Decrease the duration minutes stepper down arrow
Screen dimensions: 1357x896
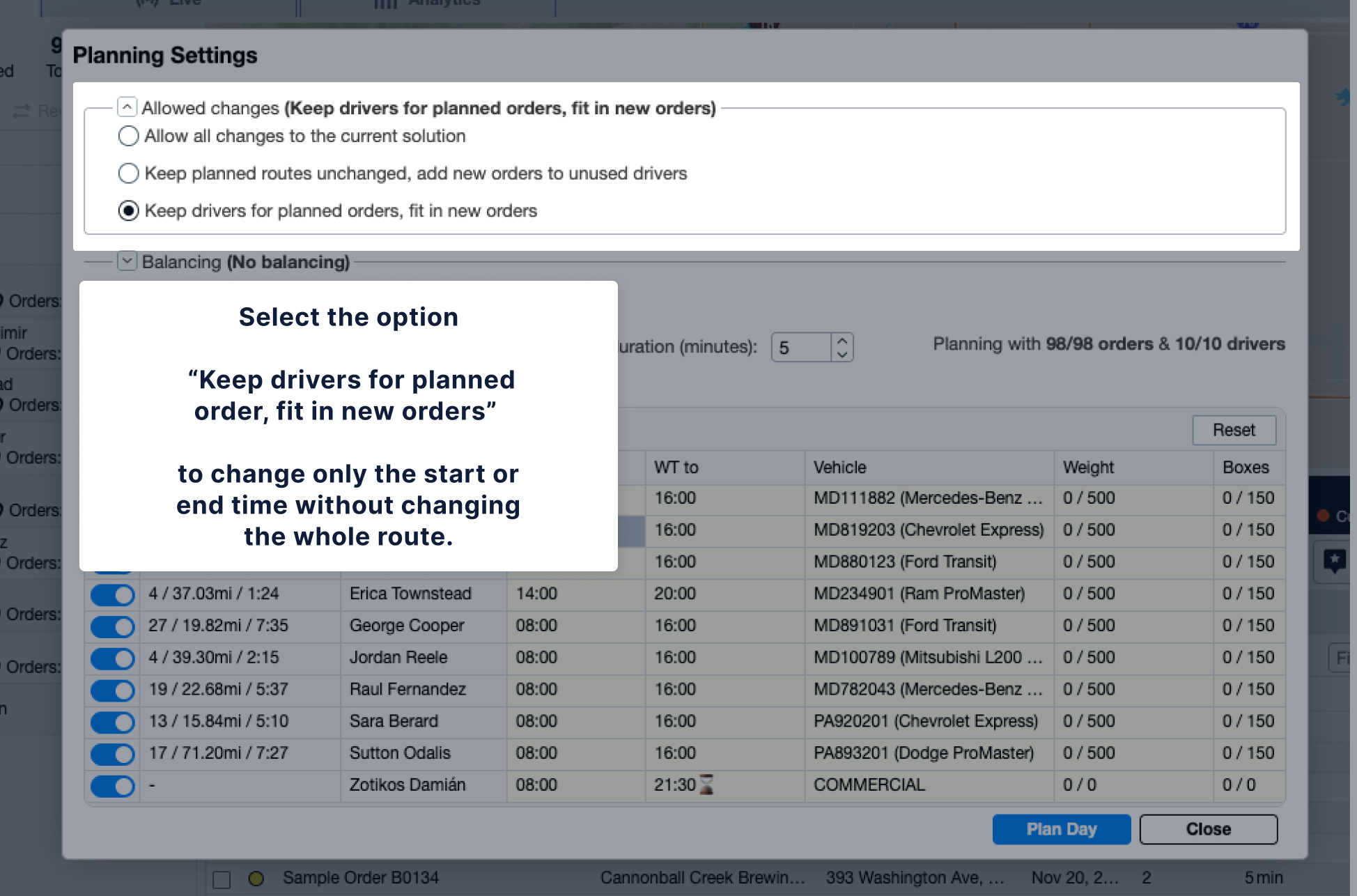point(842,354)
